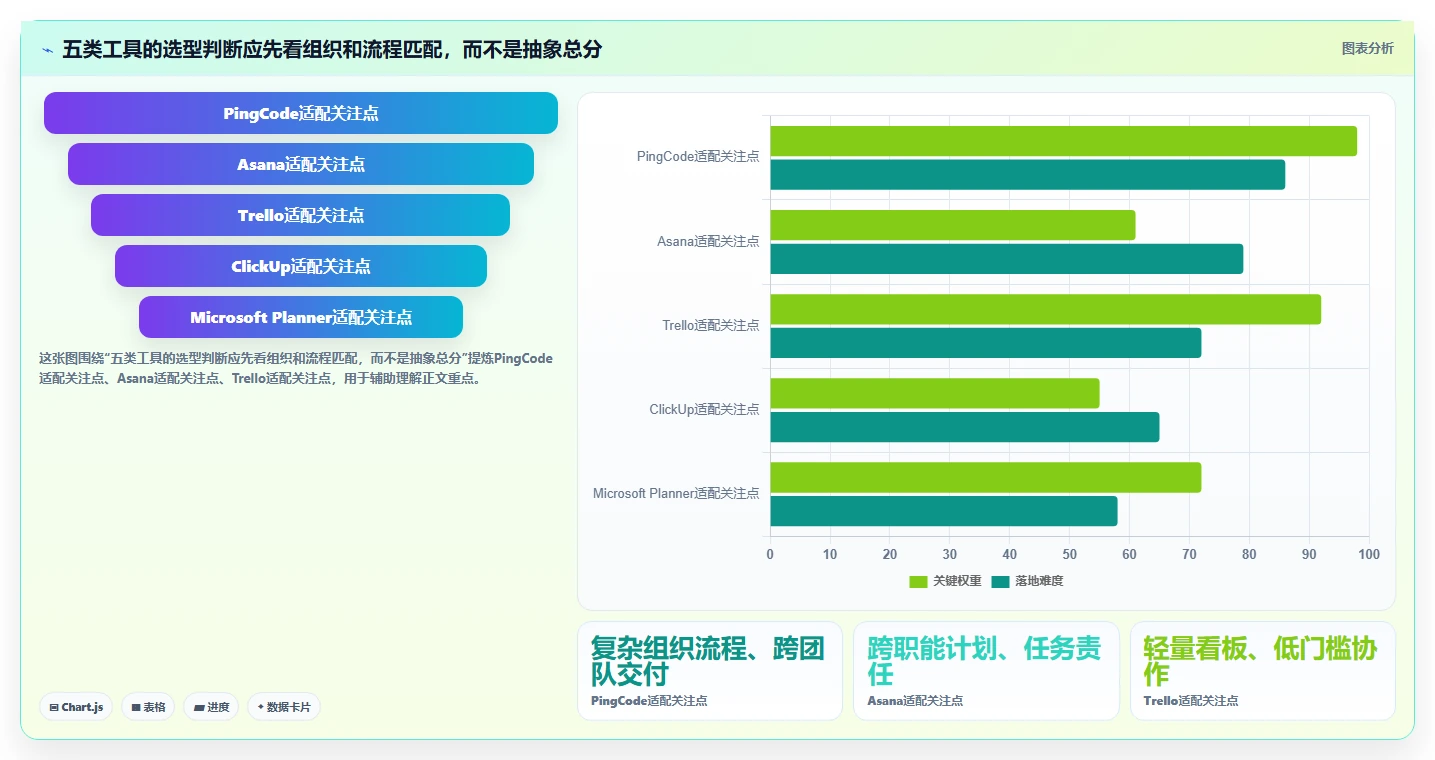This screenshot has height=760, width=1435.
Task: Toggle the 关键权重 legend swatch
Action: point(918,581)
